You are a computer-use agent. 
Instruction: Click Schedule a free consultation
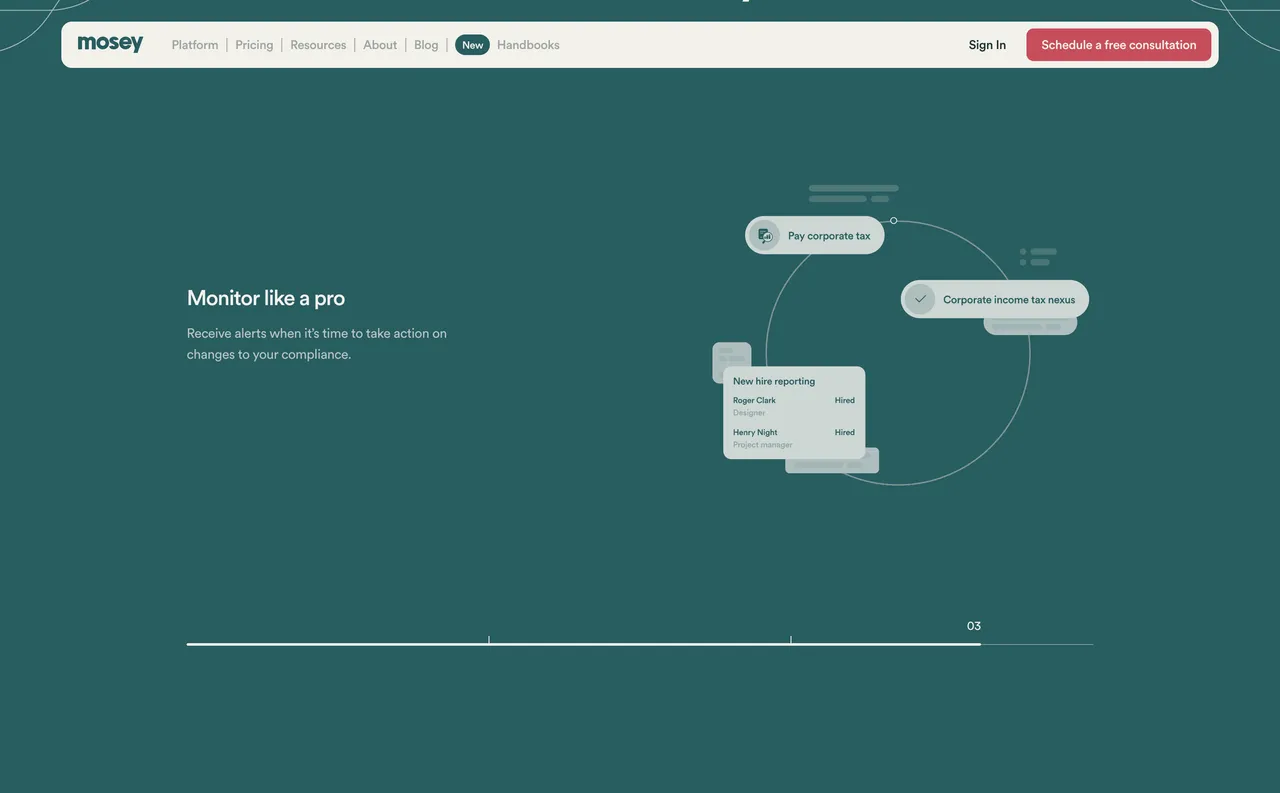click(x=1119, y=43)
